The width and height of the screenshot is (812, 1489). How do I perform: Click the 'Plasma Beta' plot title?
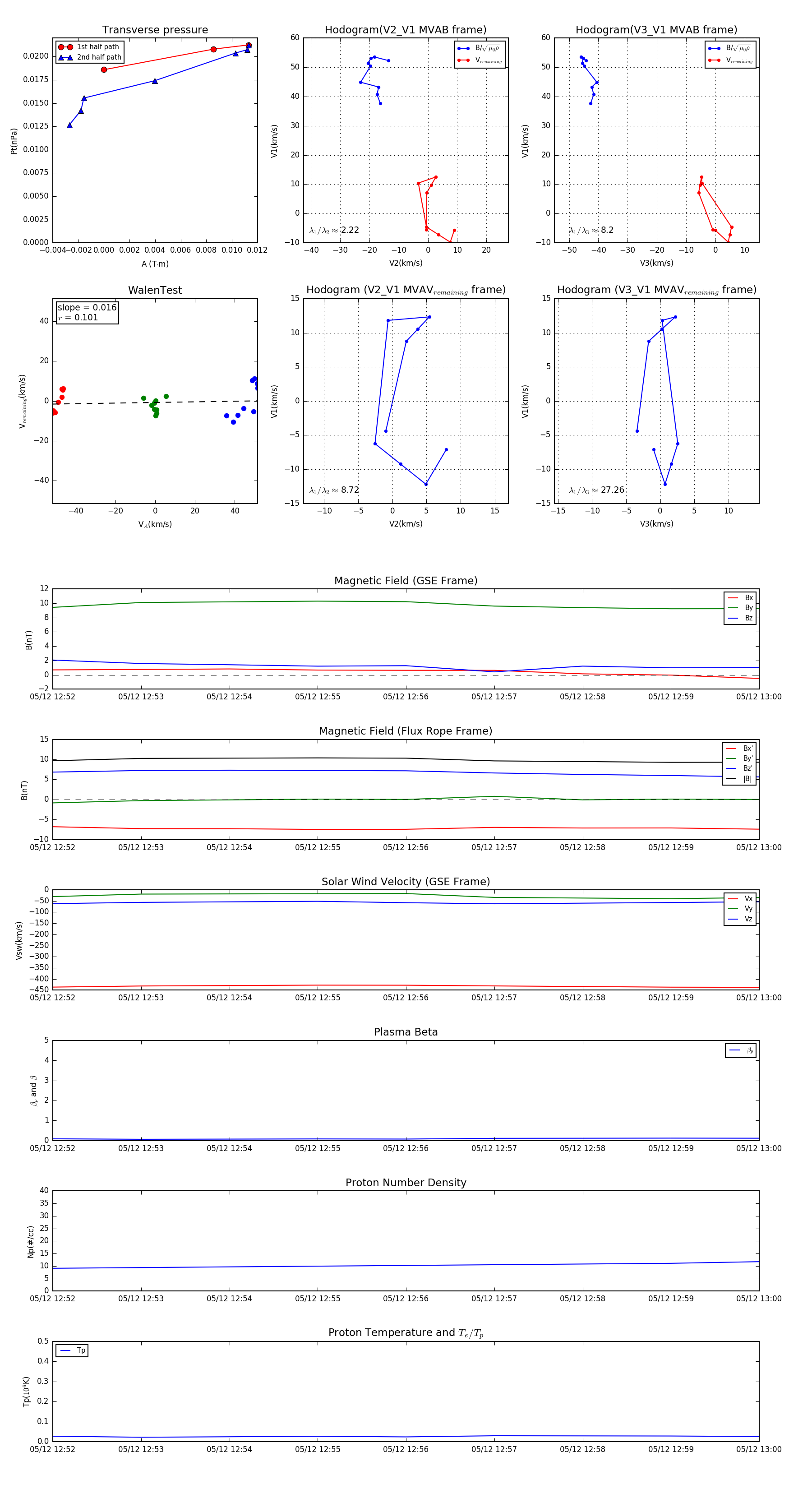(x=406, y=1032)
